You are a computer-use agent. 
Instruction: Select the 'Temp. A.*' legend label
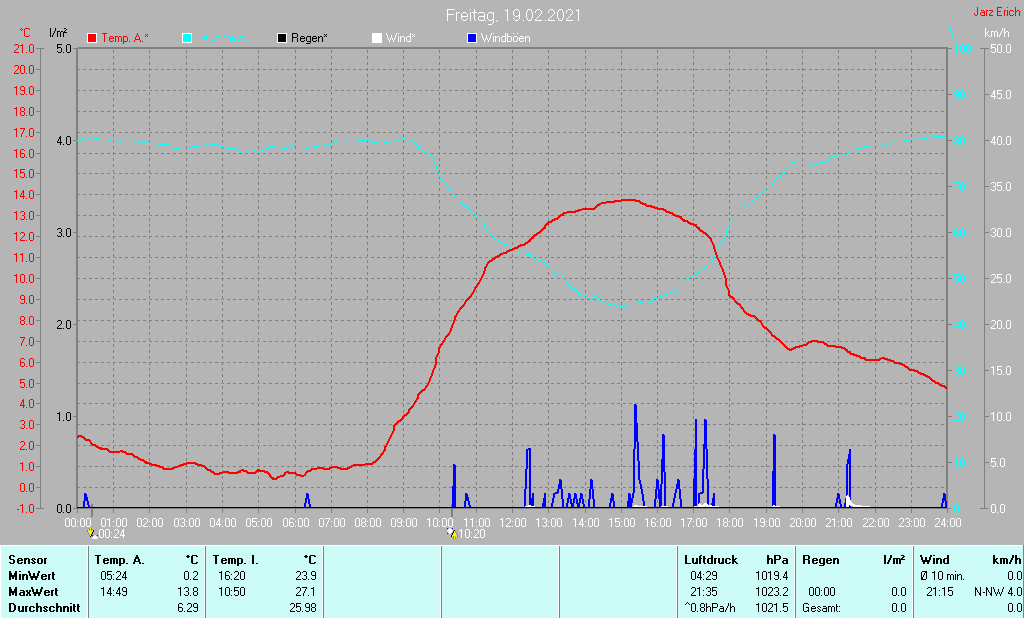[125, 38]
